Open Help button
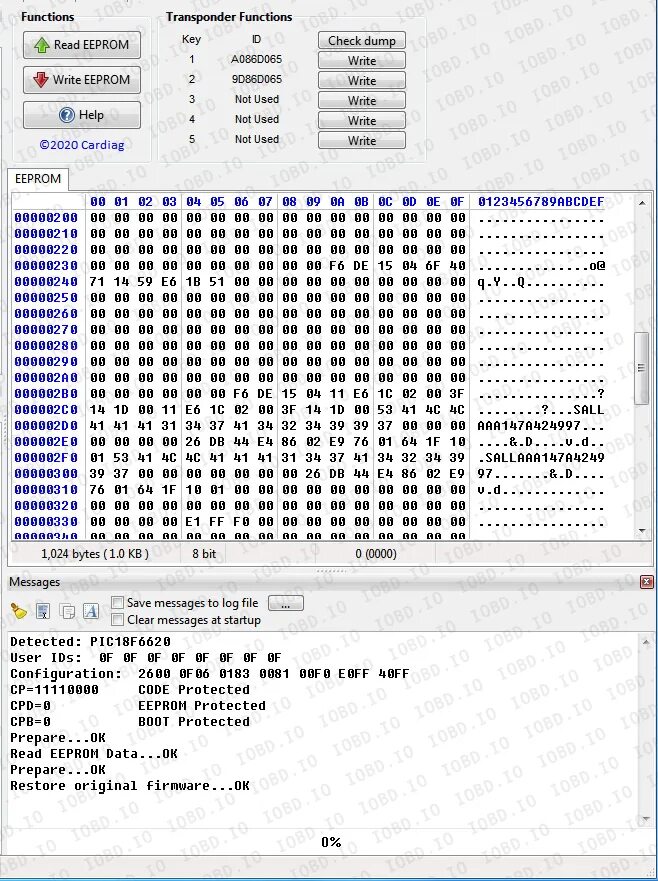The image size is (658, 881). point(82,115)
